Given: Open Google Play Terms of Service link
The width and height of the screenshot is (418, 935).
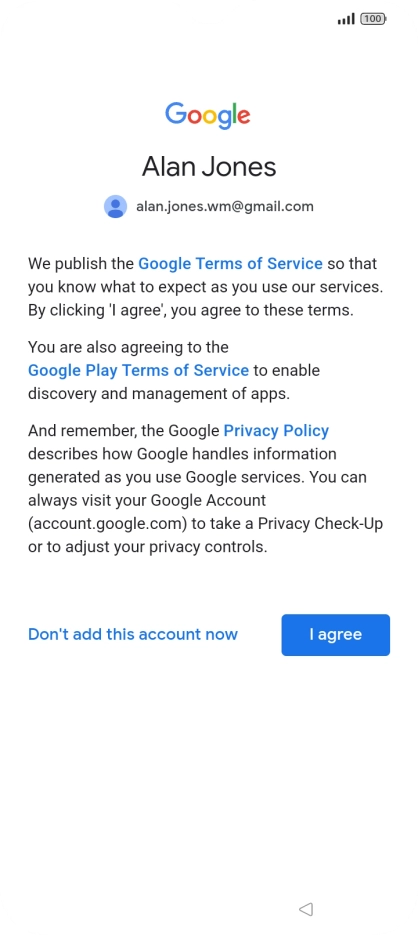Looking at the screenshot, I should tap(138, 370).
